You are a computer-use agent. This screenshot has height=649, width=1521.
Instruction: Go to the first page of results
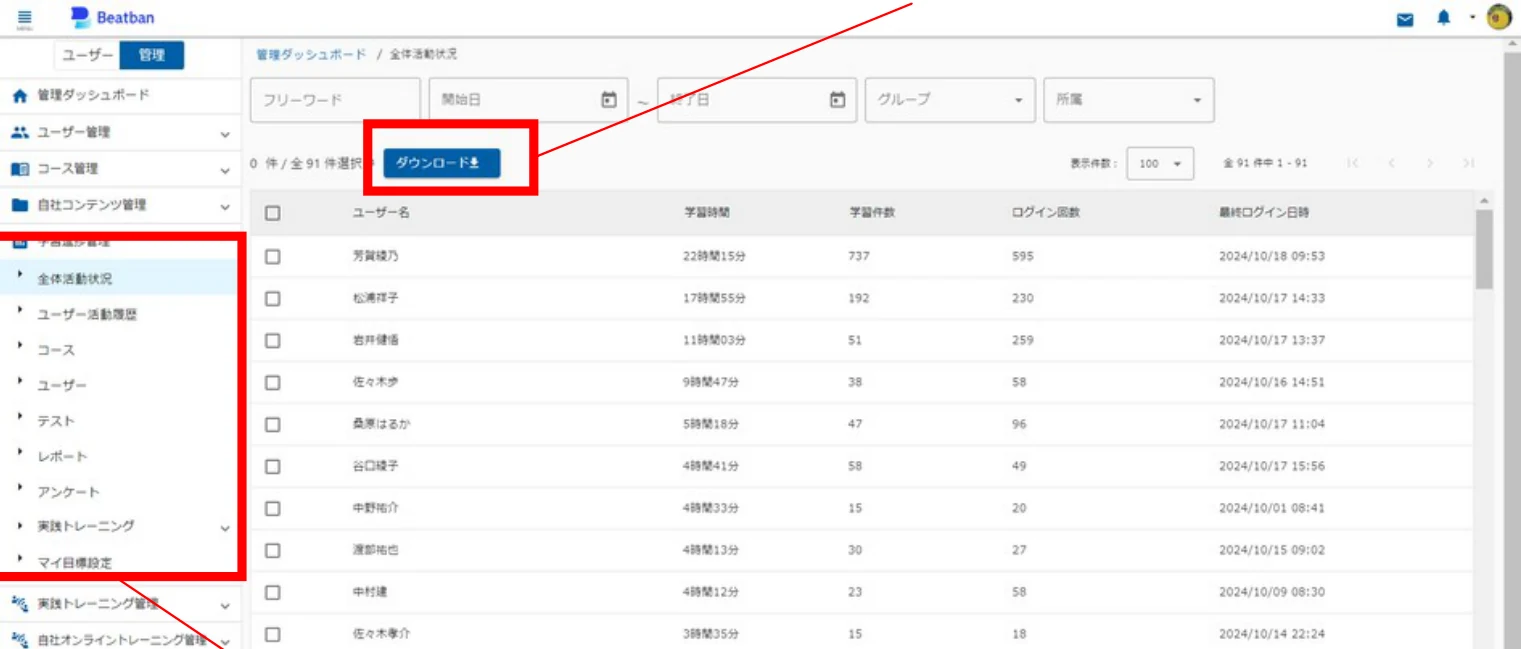click(x=1354, y=163)
